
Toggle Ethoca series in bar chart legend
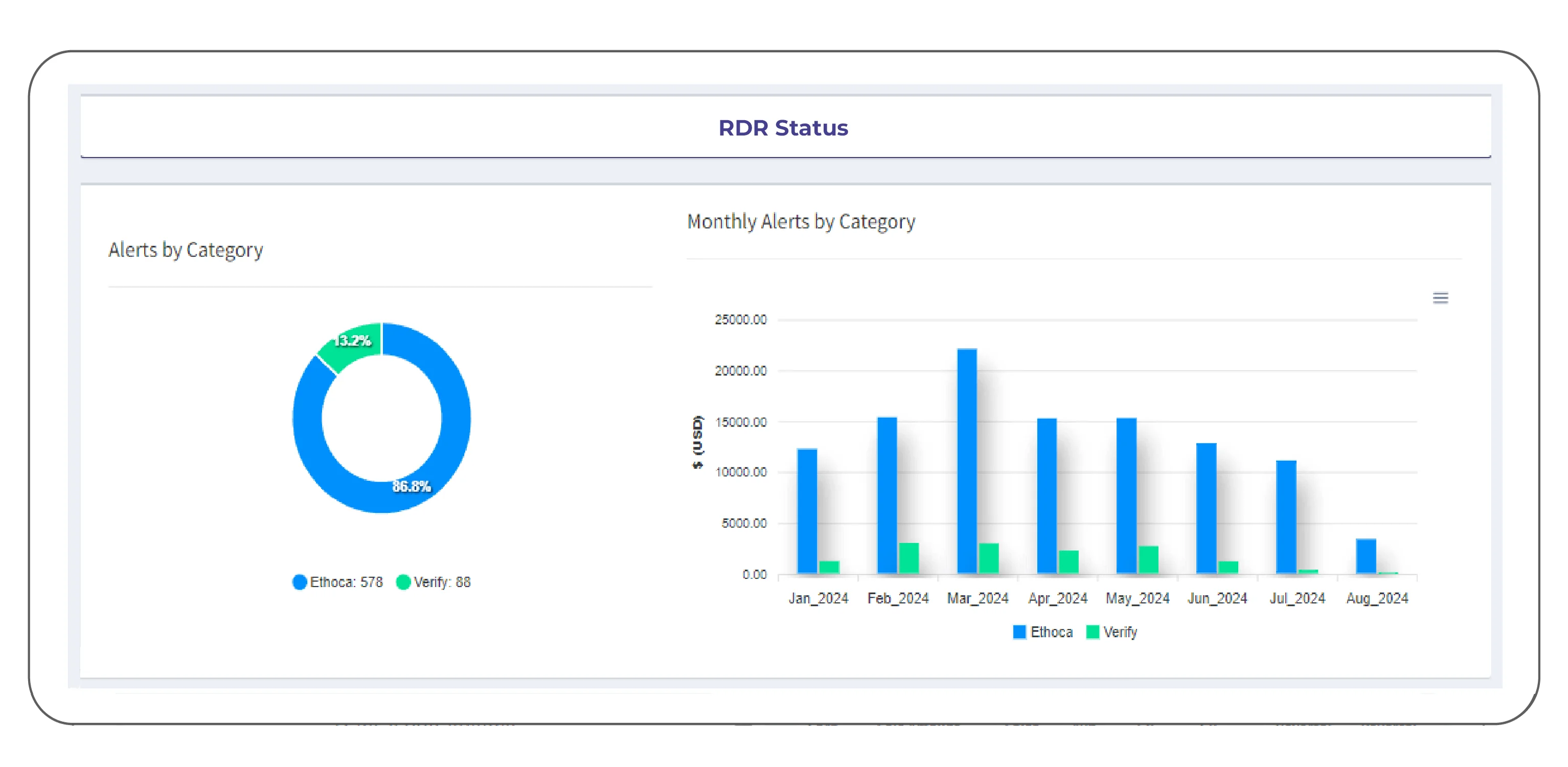point(1051,632)
